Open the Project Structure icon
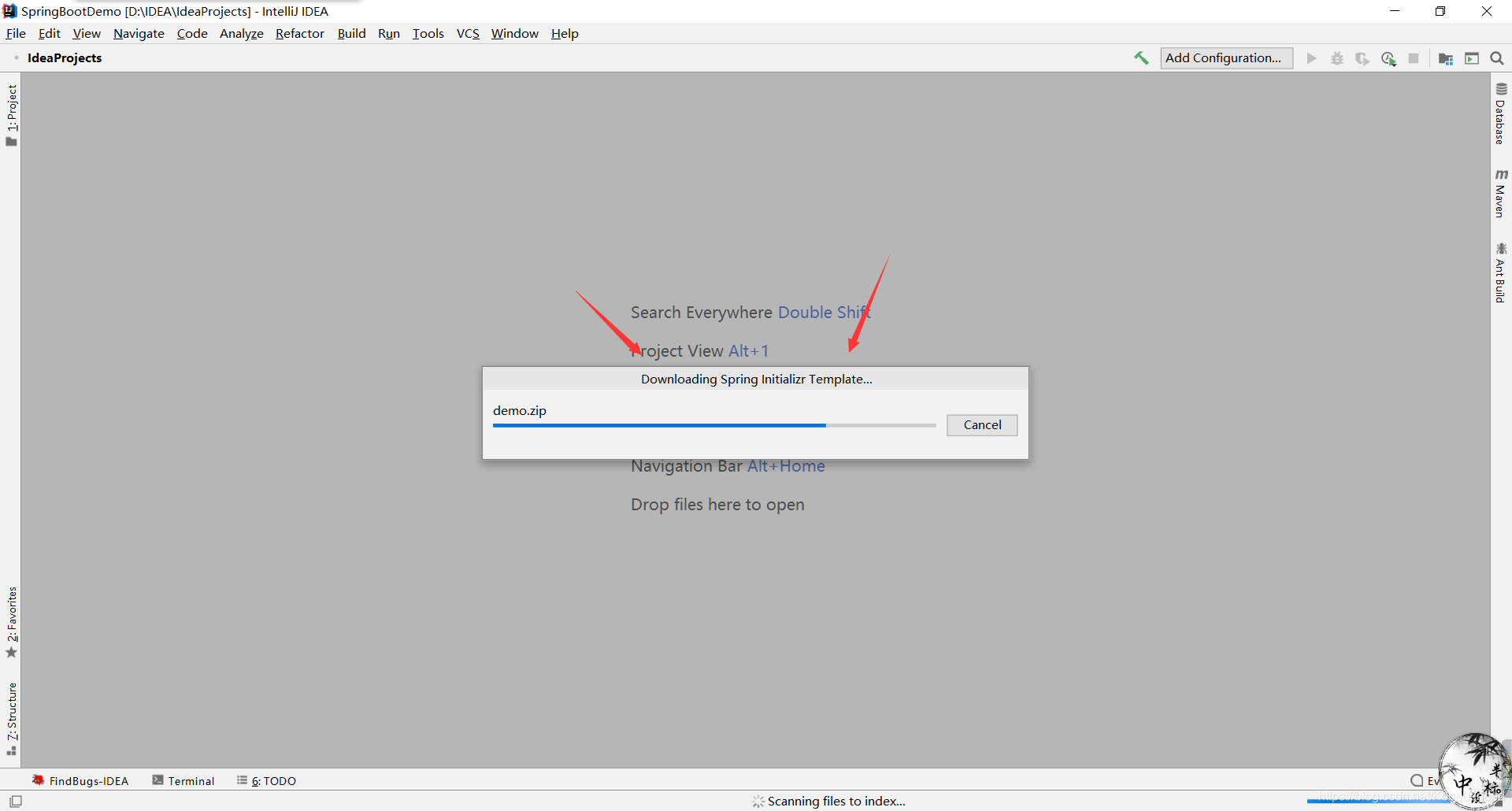The height and width of the screenshot is (811, 1512). tap(1446, 58)
